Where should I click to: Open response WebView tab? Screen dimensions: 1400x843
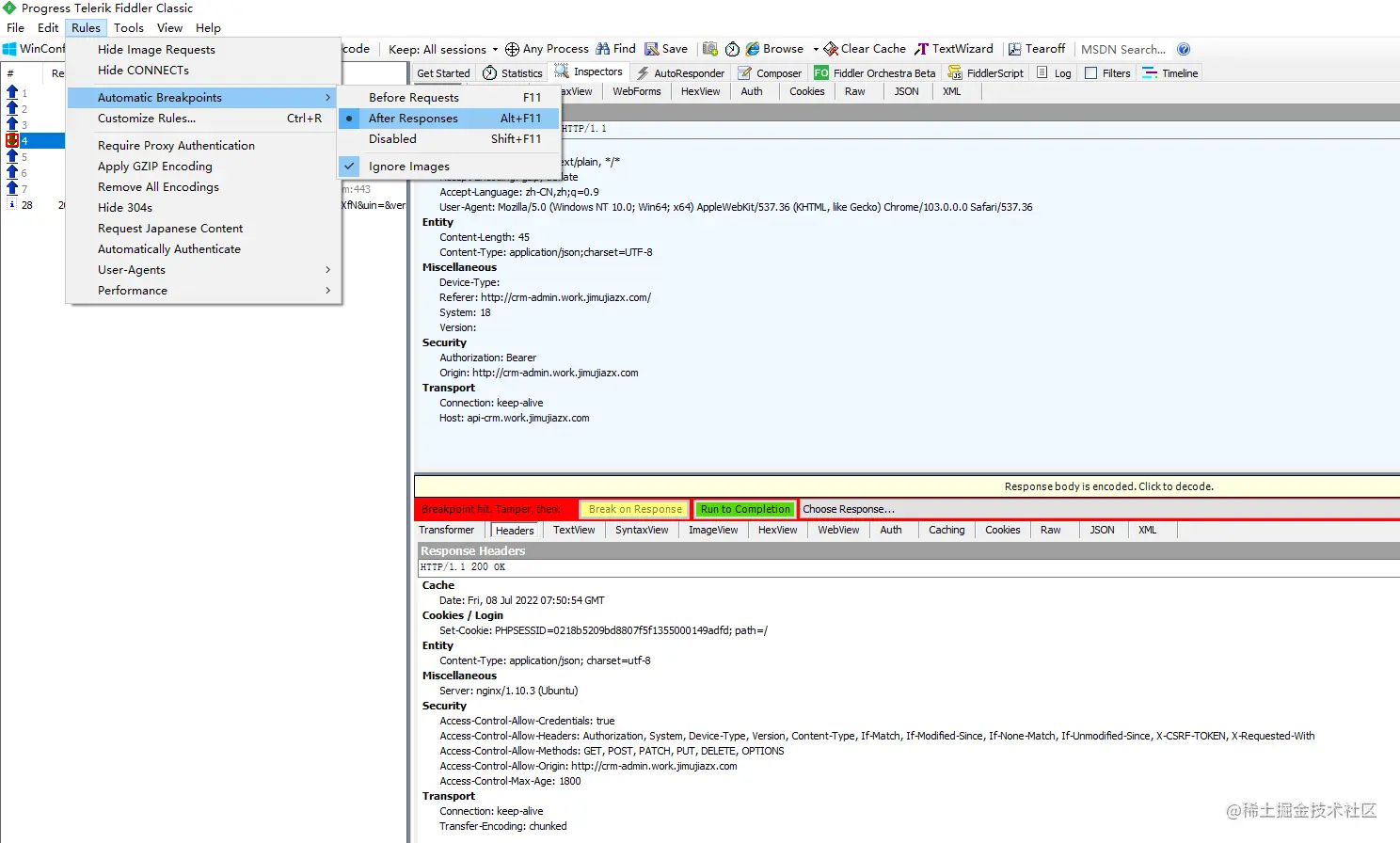click(x=838, y=530)
